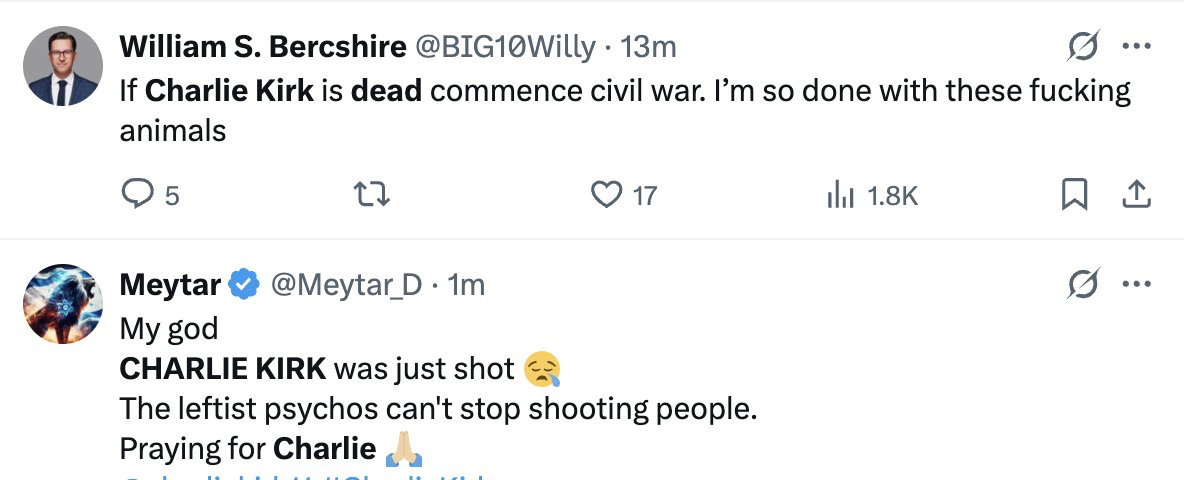This screenshot has height=480, width=1184.
Task: Open Grok icon on Bercshire's post
Action: [1084, 46]
